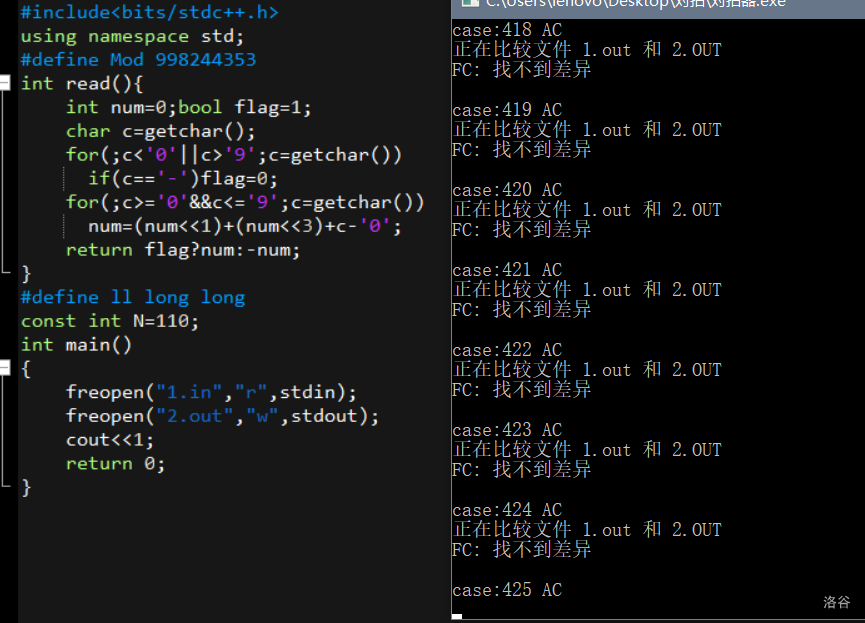Click the freopen "2.out" stdout line
The width and height of the screenshot is (865, 623).
click(x=223, y=416)
